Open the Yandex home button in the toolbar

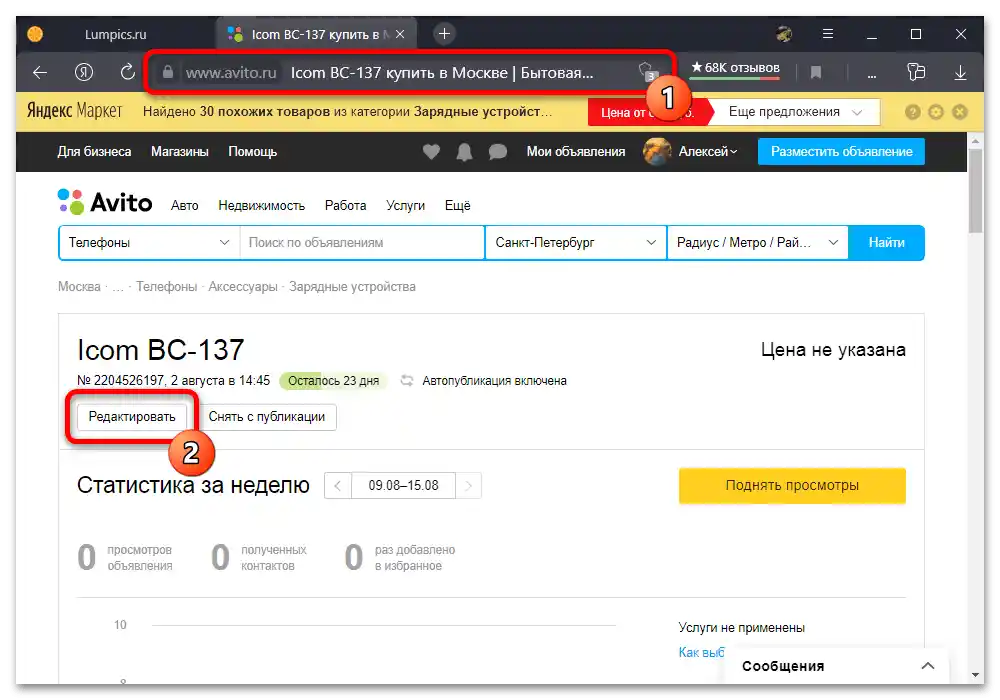[84, 73]
